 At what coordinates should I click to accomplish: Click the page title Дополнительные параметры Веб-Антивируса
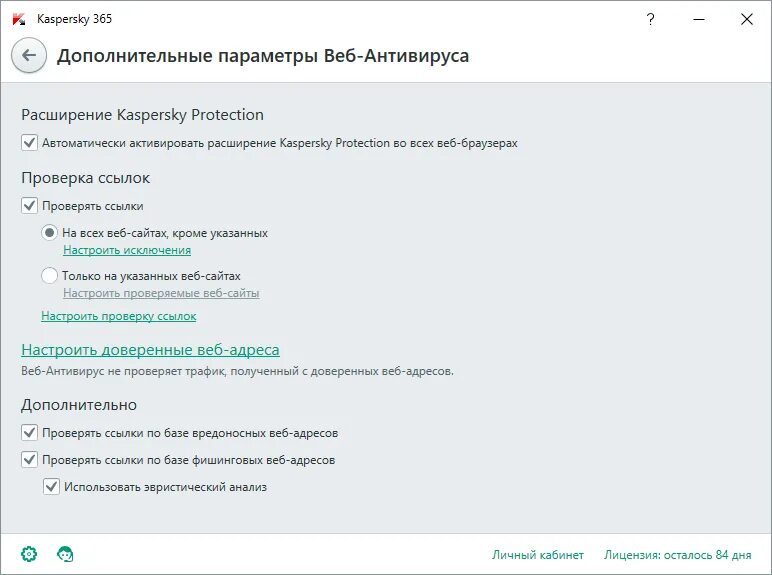[263, 56]
